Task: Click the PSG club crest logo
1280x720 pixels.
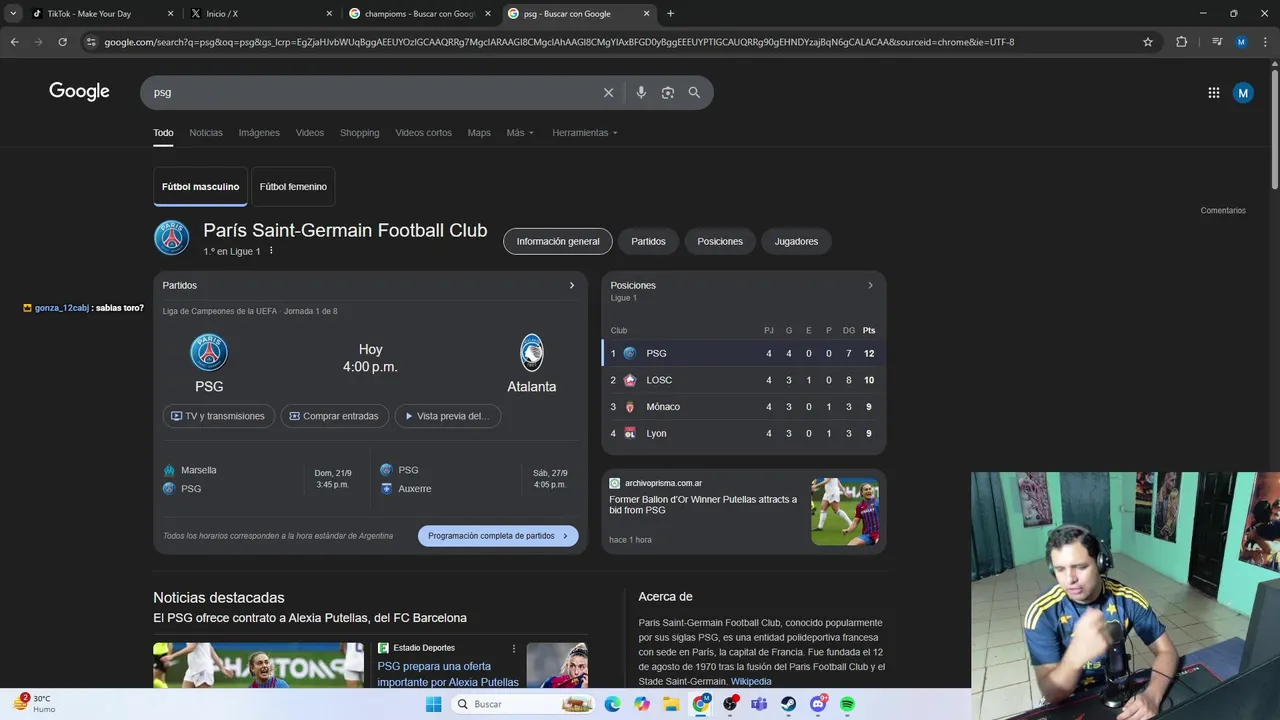Action: click(172, 238)
